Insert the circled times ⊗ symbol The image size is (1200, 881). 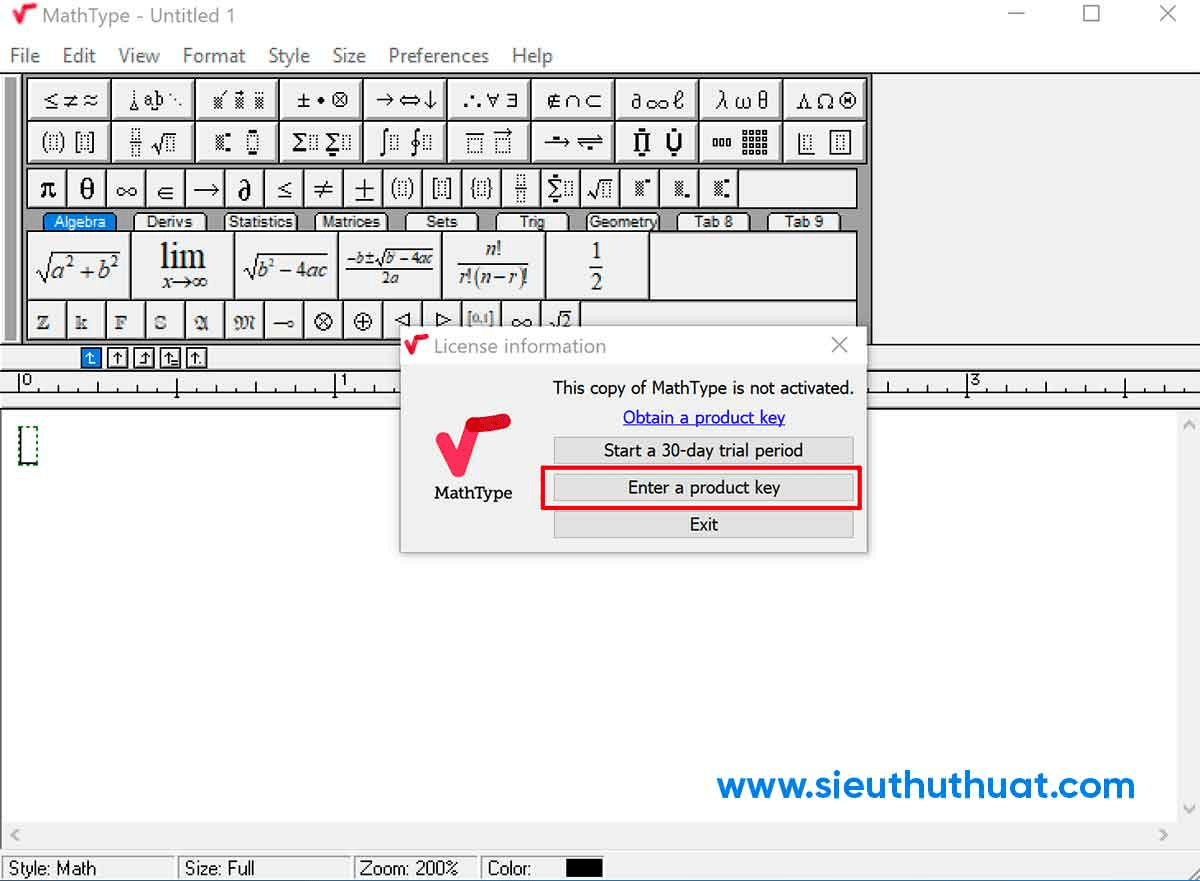pos(323,321)
